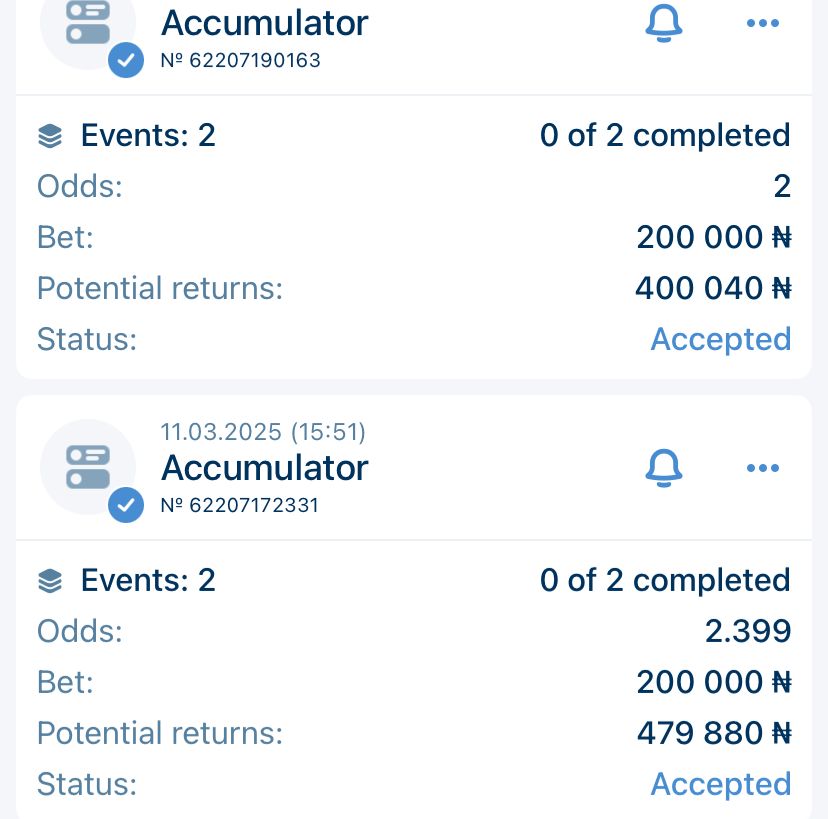Open three-dot menu for bet 62207190163
828x819 pixels.
(763, 23)
